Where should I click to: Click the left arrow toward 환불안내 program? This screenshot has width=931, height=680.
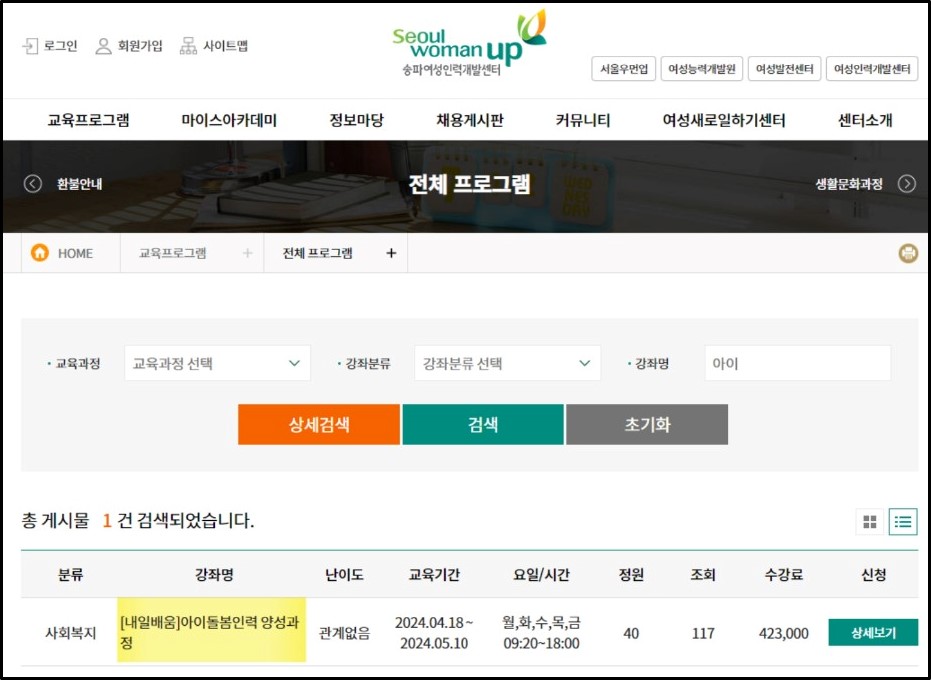point(31,183)
